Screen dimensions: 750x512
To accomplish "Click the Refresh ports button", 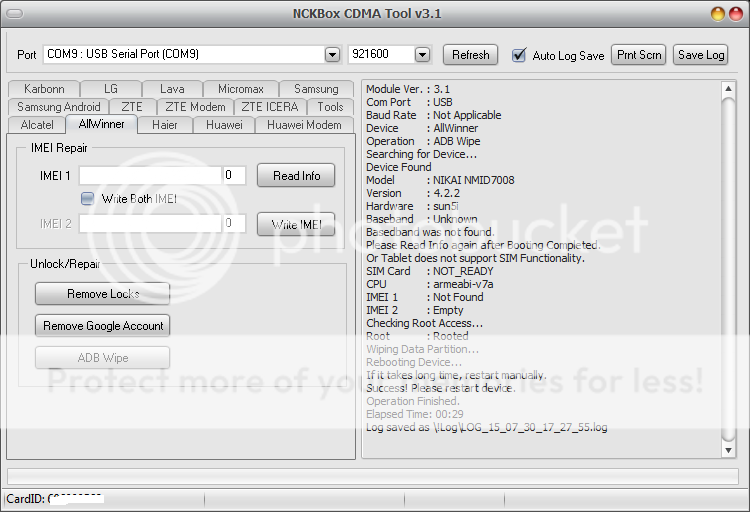I will 470,55.
